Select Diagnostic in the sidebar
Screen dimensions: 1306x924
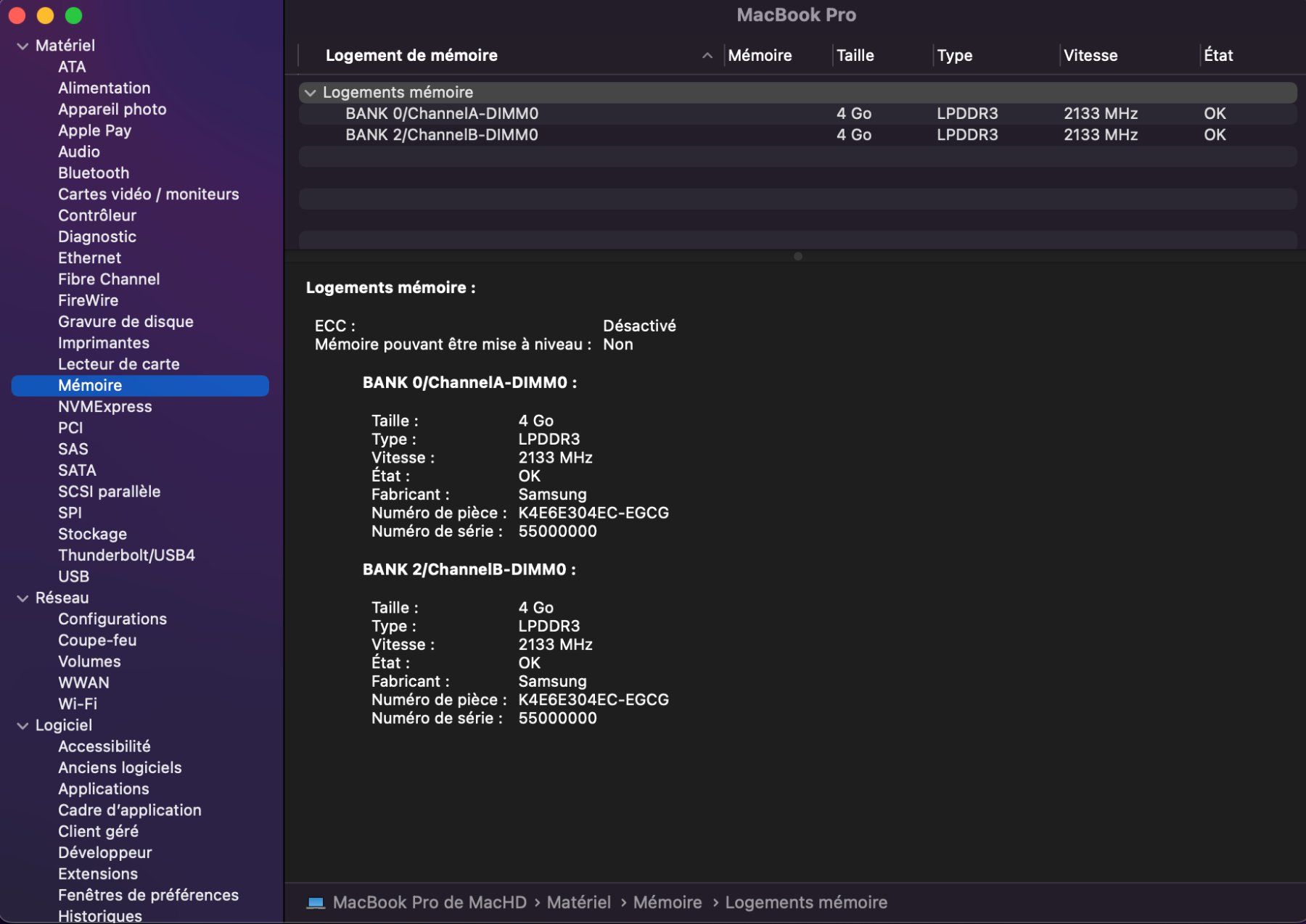pyautogui.click(x=97, y=236)
